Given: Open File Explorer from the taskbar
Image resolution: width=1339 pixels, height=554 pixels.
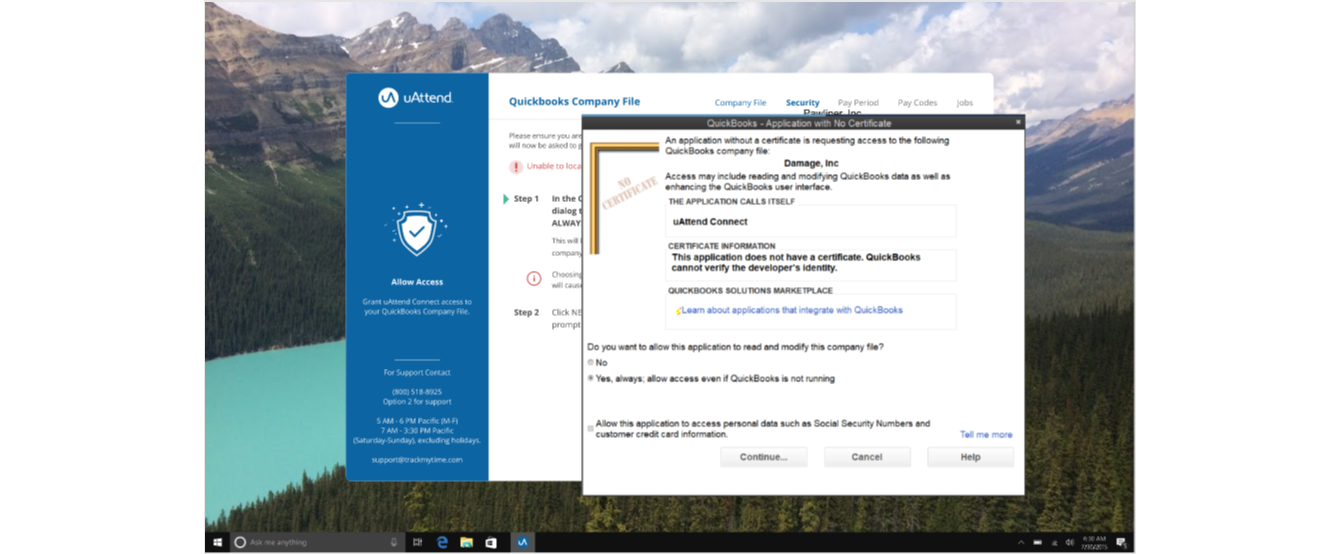Looking at the screenshot, I should 466,542.
